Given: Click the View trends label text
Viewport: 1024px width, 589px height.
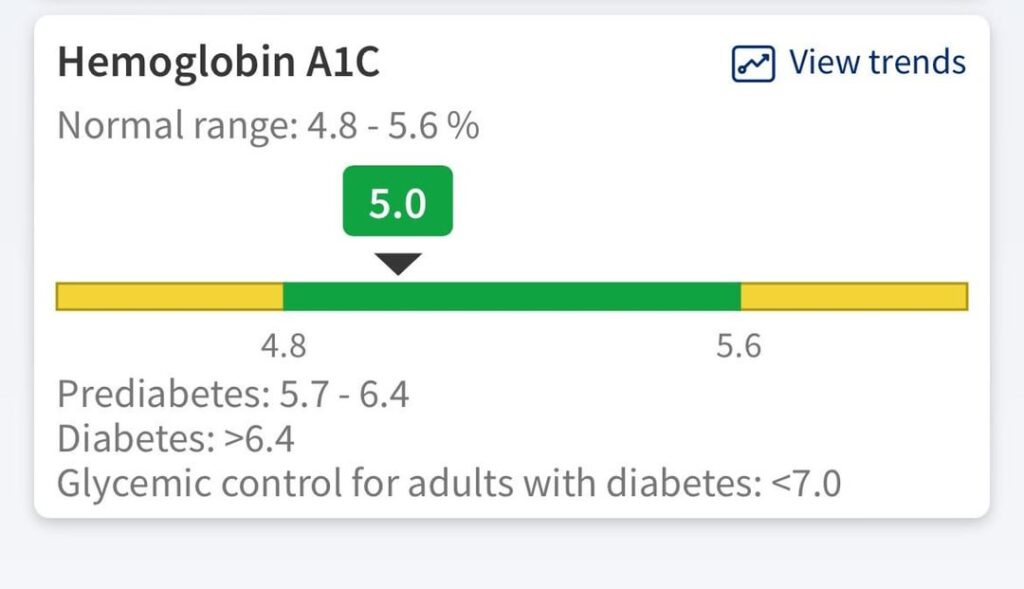Looking at the screenshot, I should [878, 62].
